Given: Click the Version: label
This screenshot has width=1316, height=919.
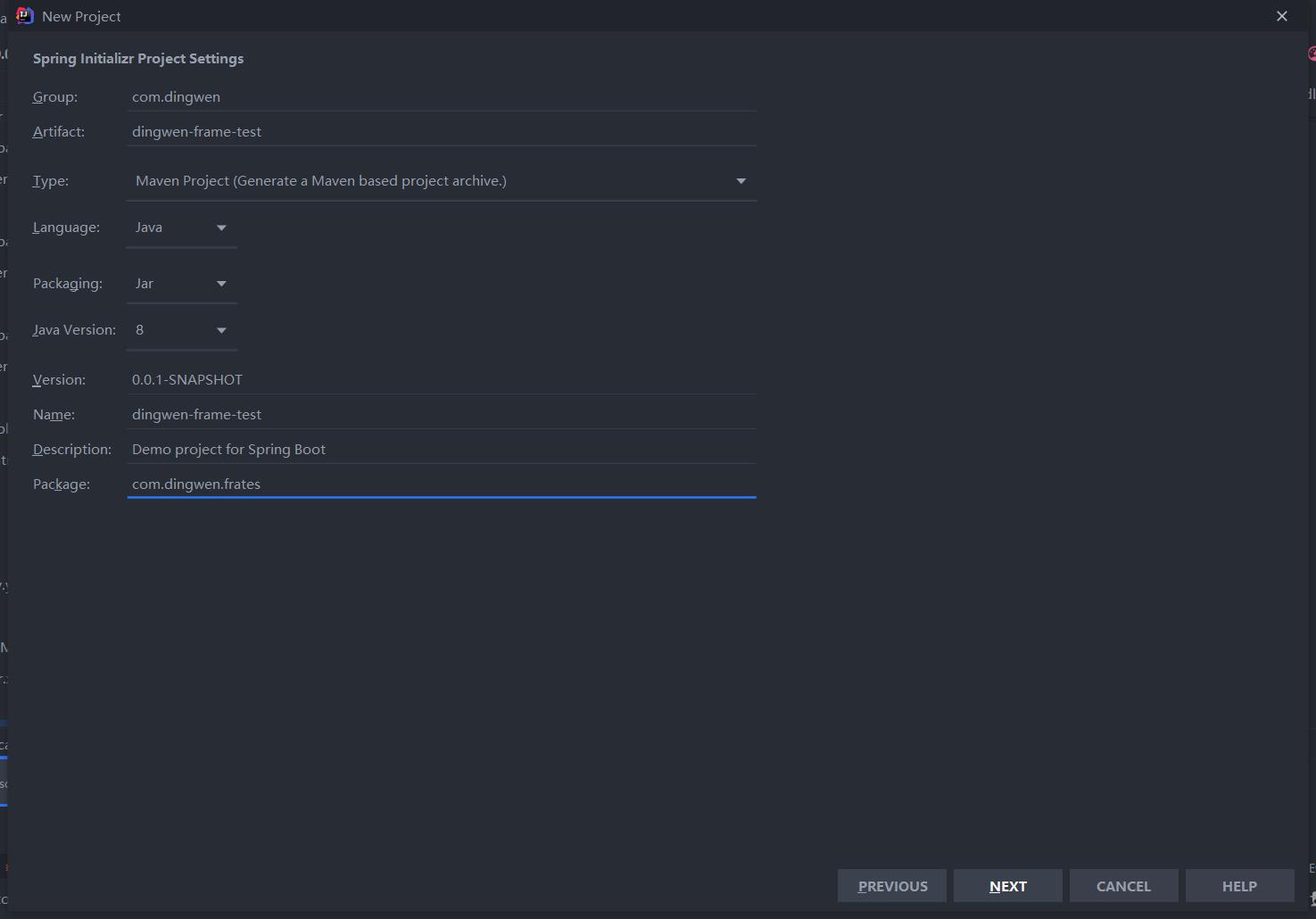Looking at the screenshot, I should (59, 379).
